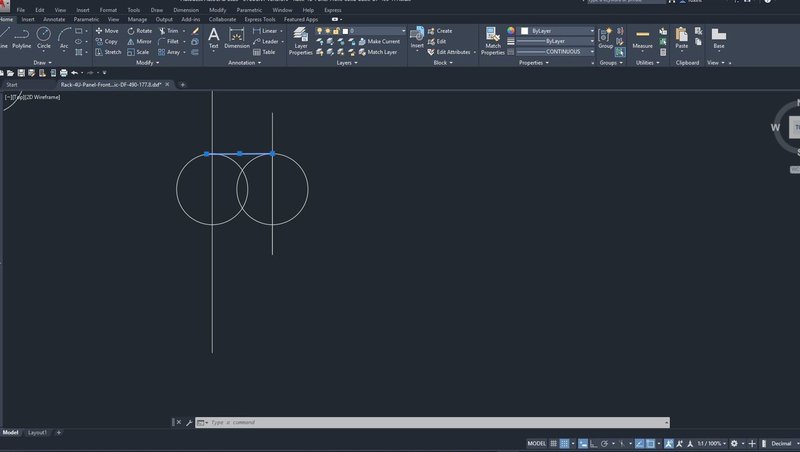Click the Leader button
The width and height of the screenshot is (800, 452).
[266, 41]
